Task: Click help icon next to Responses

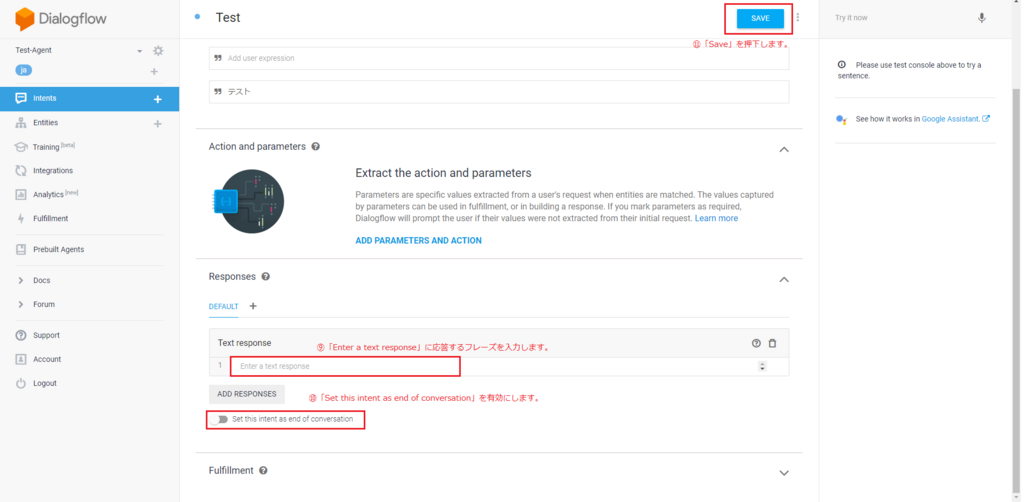Action: point(266,277)
